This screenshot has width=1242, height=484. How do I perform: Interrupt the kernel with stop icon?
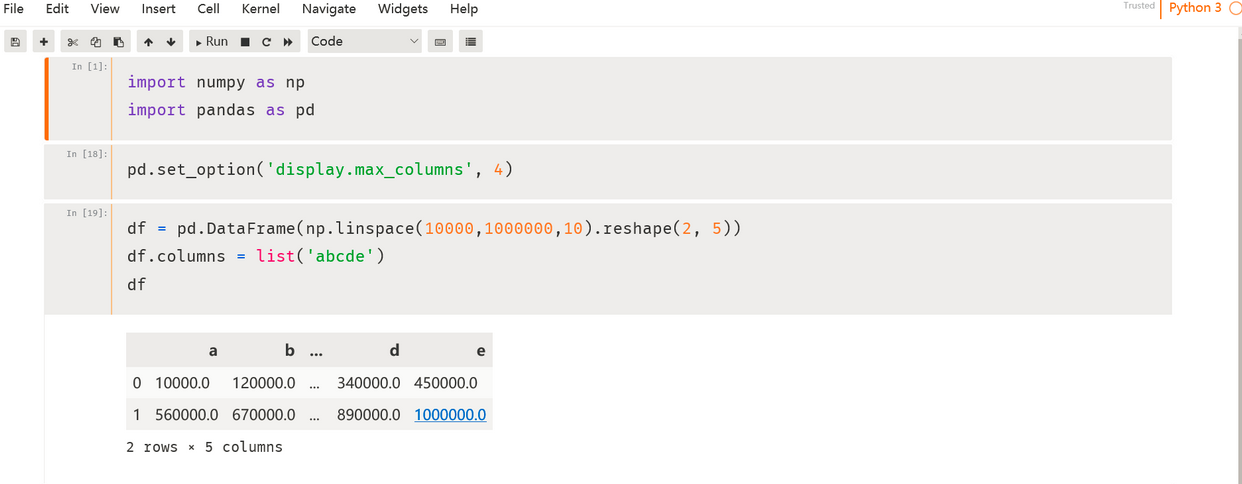pos(245,42)
